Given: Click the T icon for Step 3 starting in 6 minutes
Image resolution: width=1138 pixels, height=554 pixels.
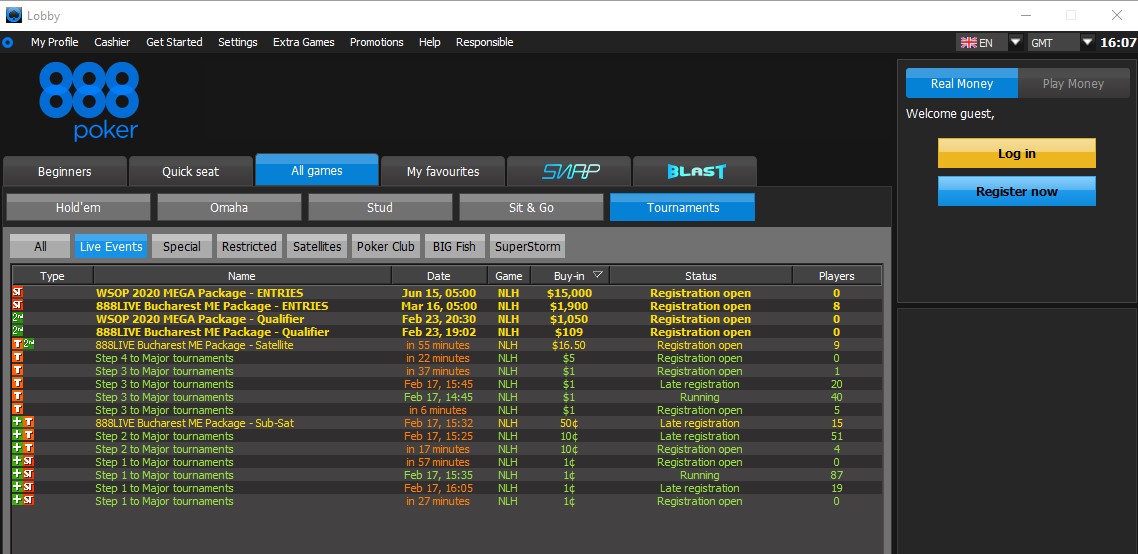Looking at the screenshot, I should coord(18,410).
